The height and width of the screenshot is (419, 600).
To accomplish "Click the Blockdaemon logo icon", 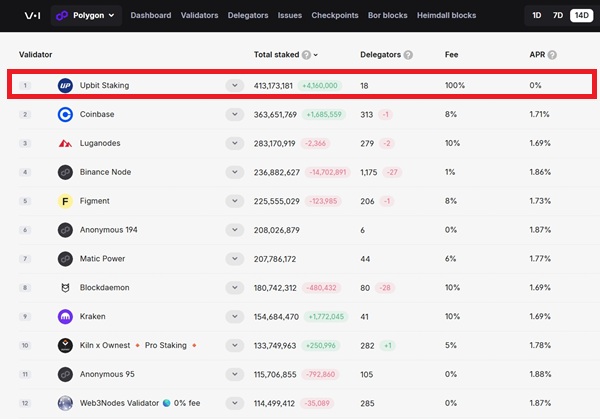I will click(x=65, y=288).
